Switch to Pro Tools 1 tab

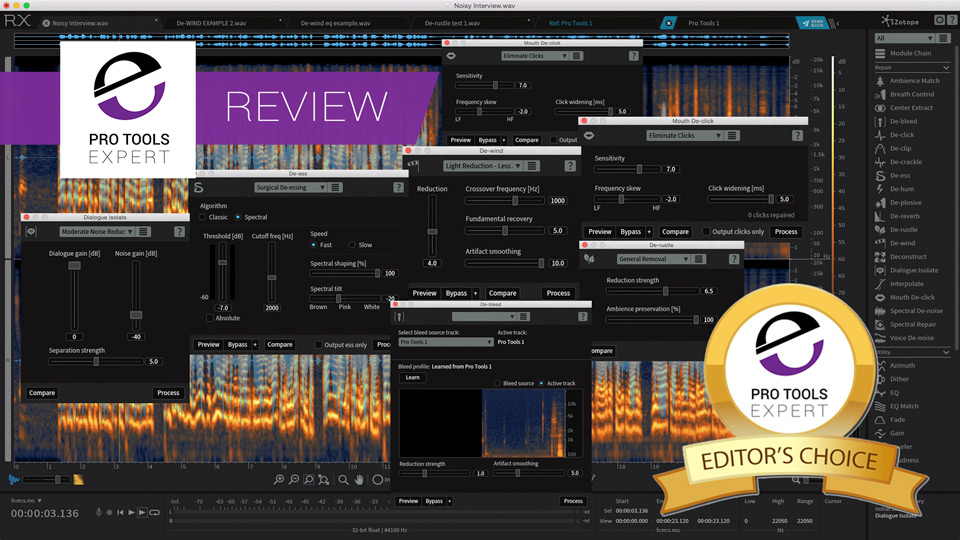[x=703, y=23]
